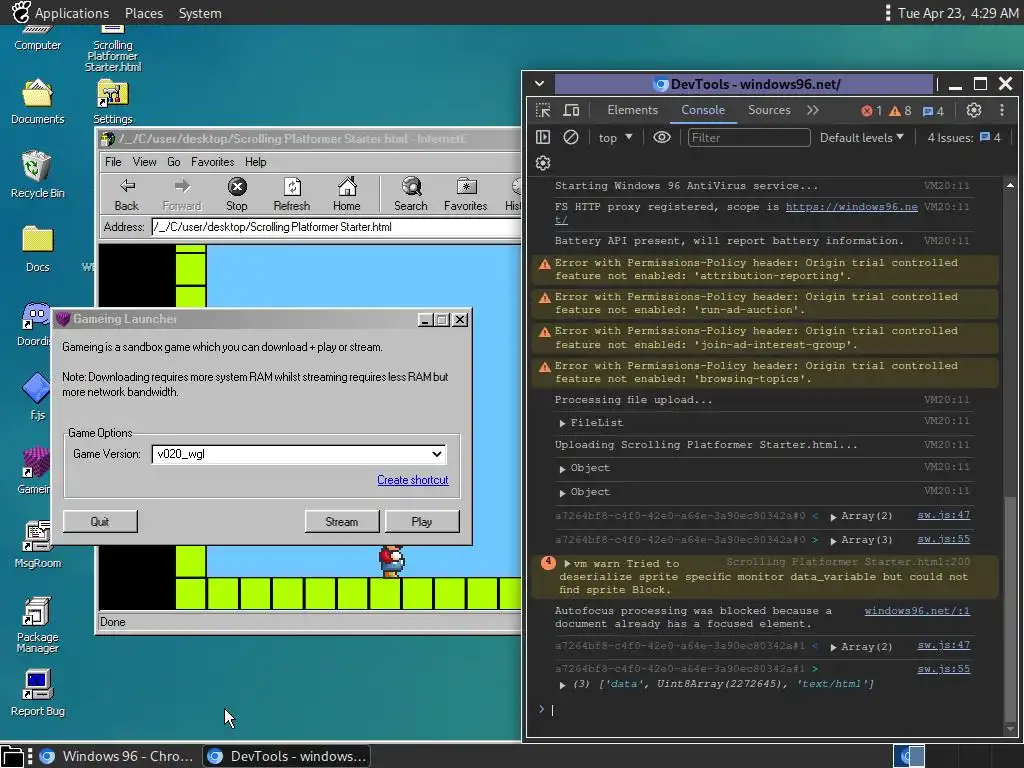Open DevTools three-dot customize menu

point(1002,110)
